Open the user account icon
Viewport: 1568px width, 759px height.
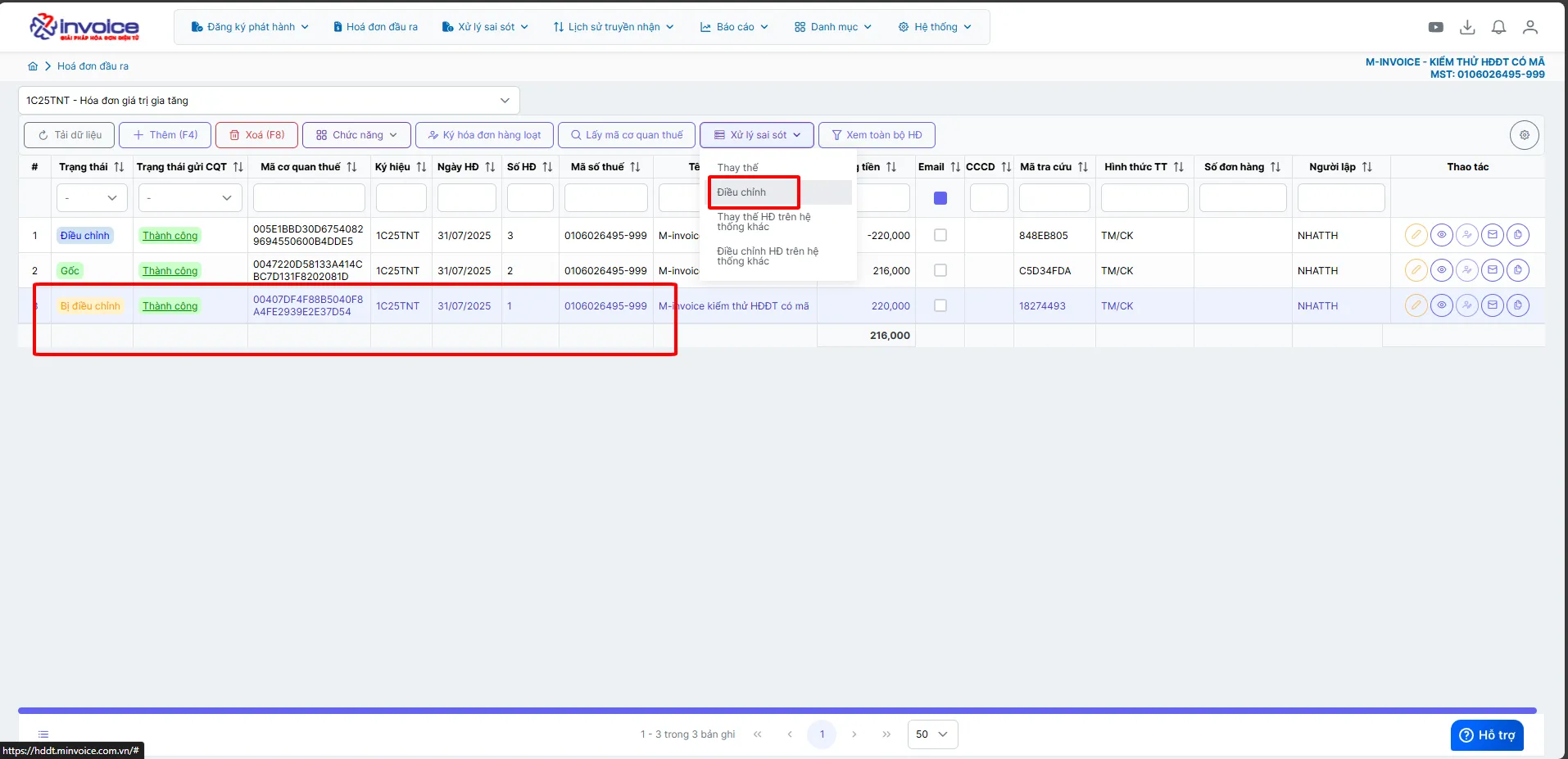[x=1529, y=27]
